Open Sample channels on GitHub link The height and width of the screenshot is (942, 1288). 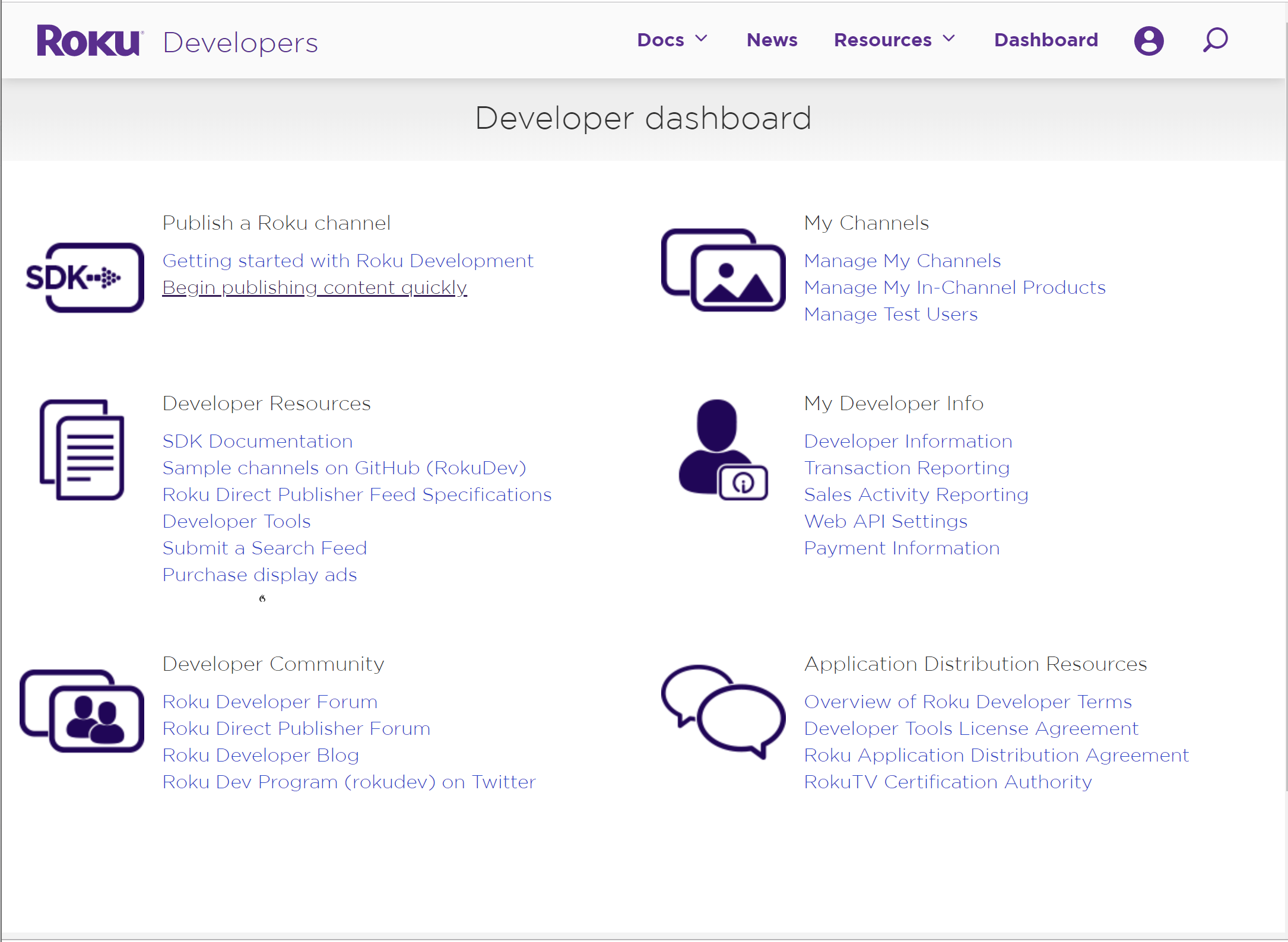click(x=344, y=468)
